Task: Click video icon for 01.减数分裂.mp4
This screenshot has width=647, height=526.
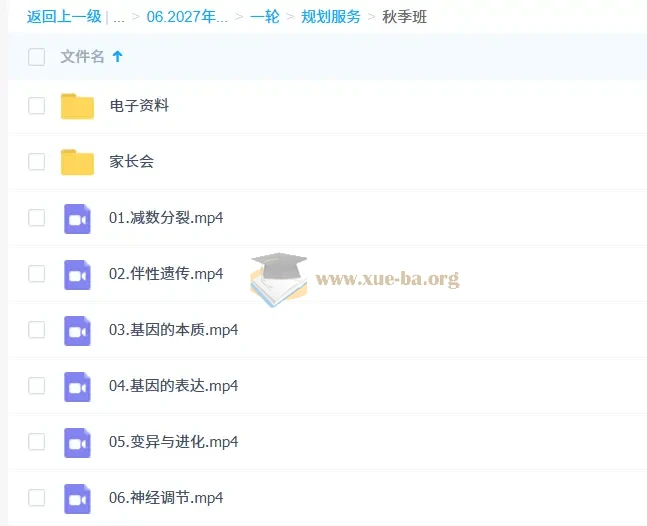Action: tap(77, 219)
